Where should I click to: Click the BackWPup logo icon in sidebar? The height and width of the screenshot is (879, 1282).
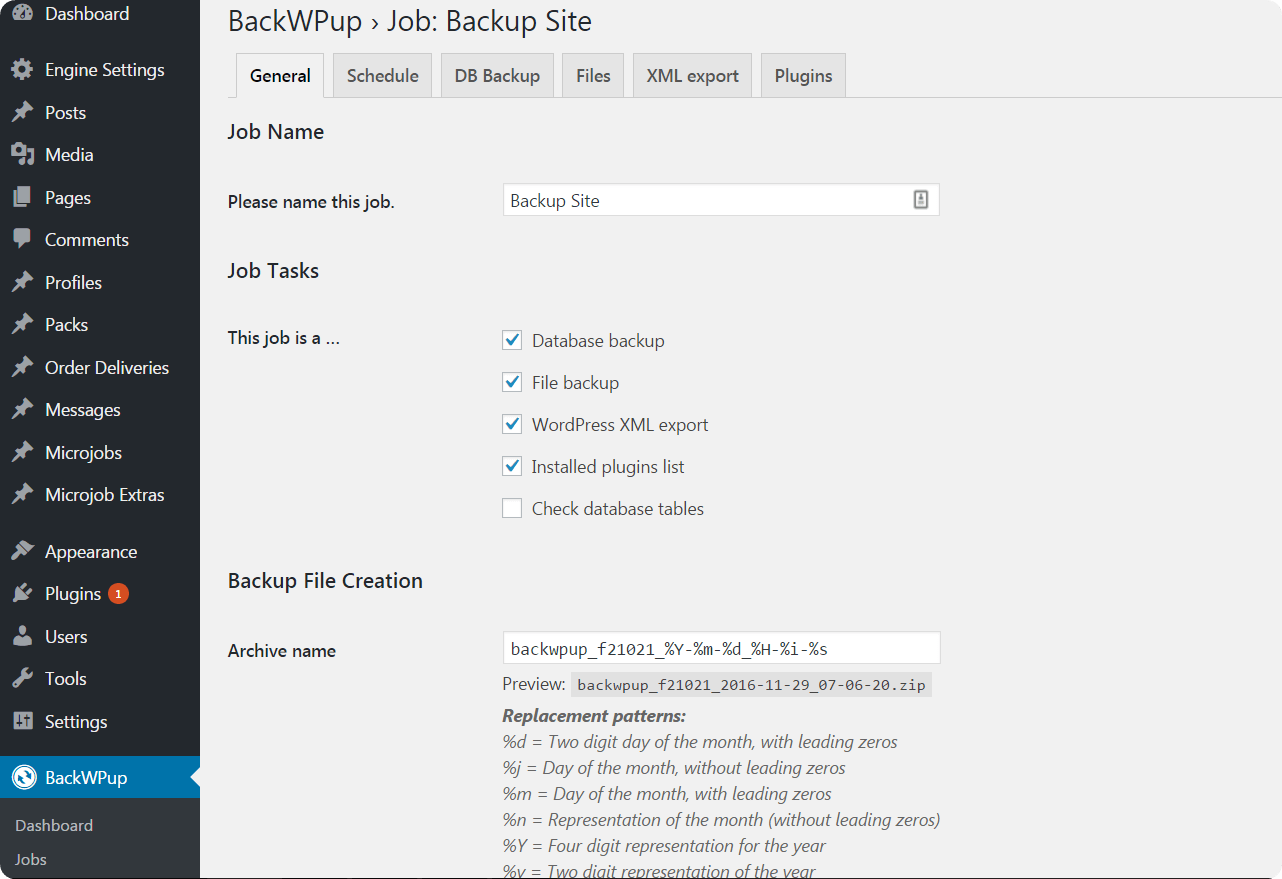tap(24, 778)
